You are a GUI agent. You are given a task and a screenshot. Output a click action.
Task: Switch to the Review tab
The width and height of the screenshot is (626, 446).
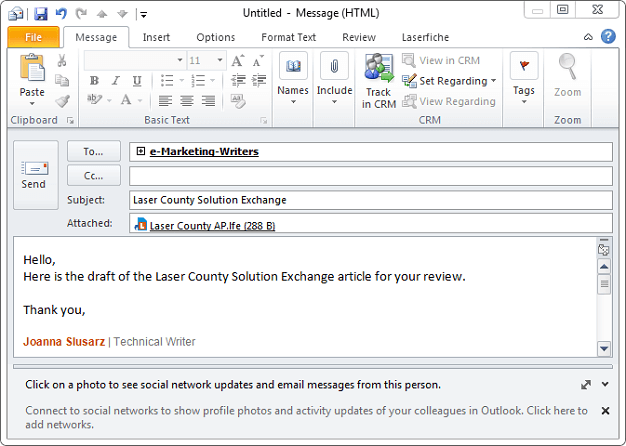tap(359, 37)
